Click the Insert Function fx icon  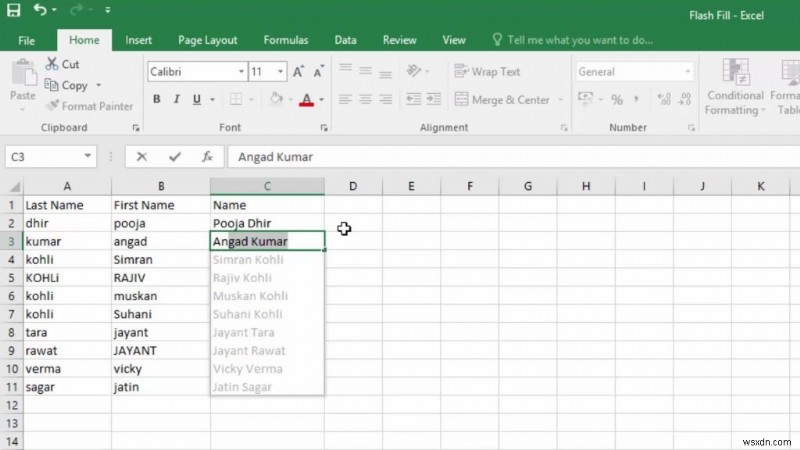(207, 157)
